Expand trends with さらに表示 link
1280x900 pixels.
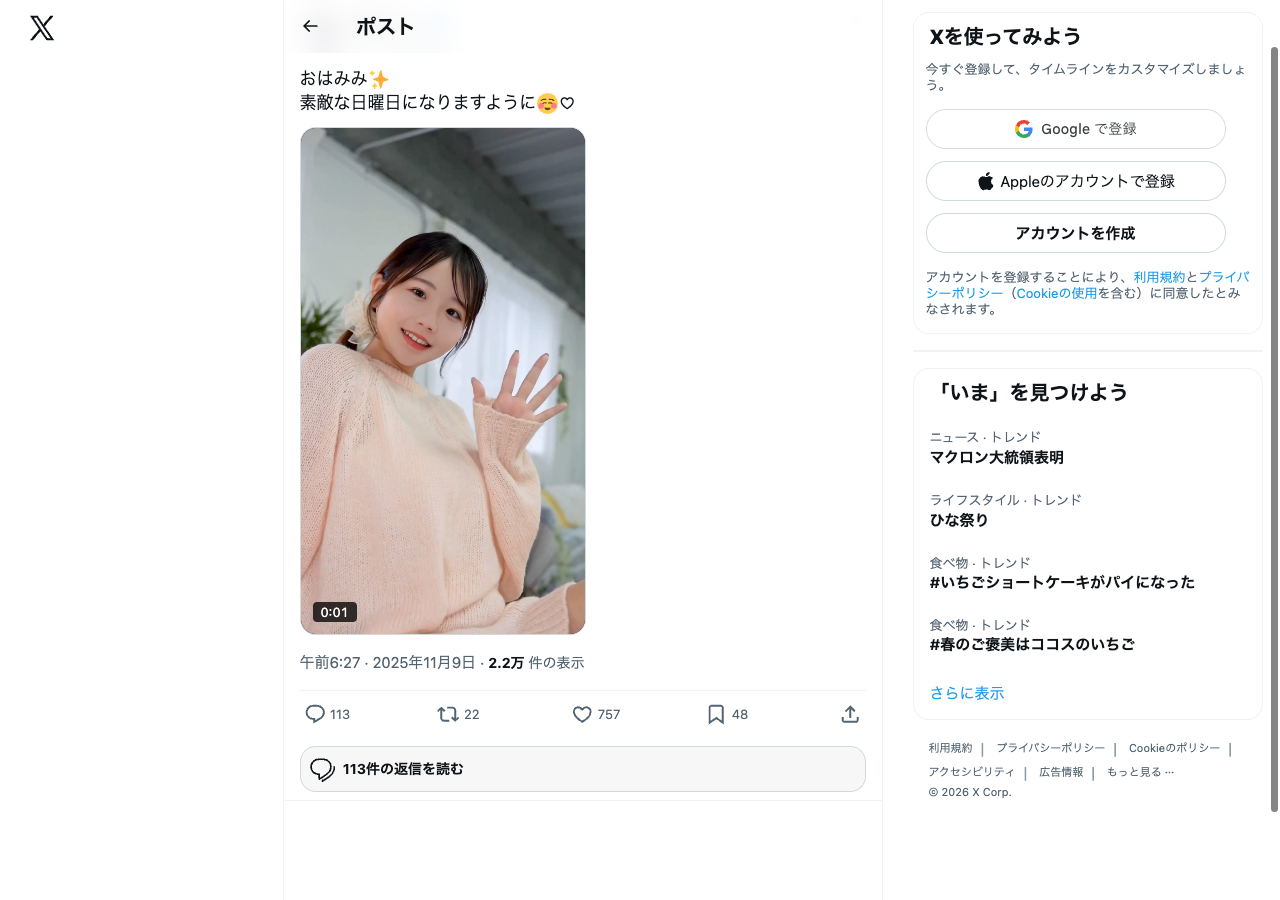click(967, 693)
